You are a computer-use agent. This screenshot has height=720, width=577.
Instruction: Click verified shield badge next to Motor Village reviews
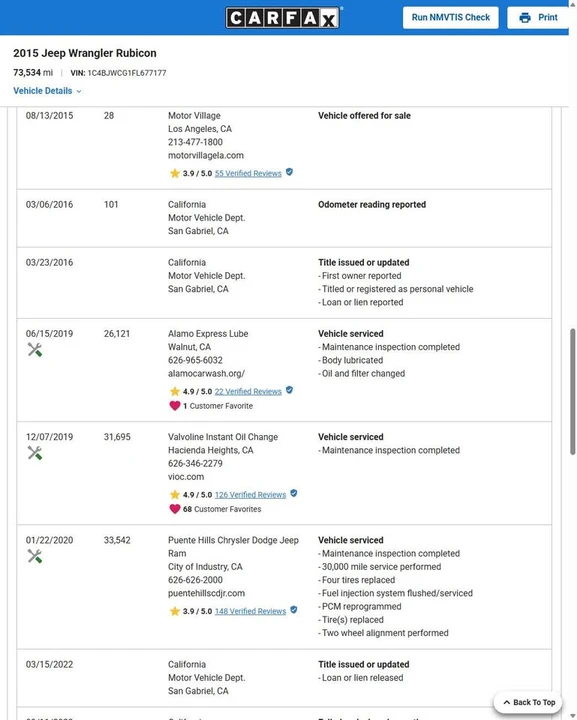289,172
